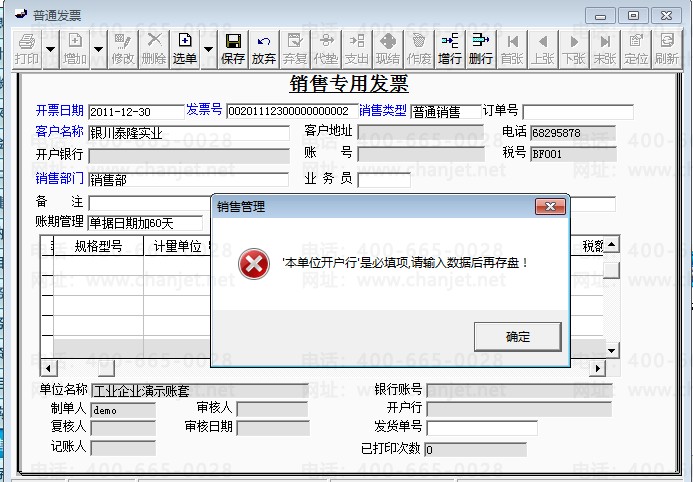The image size is (693, 482).
Task: Go to next invoice with 下张
Action: [x=574, y=49]
